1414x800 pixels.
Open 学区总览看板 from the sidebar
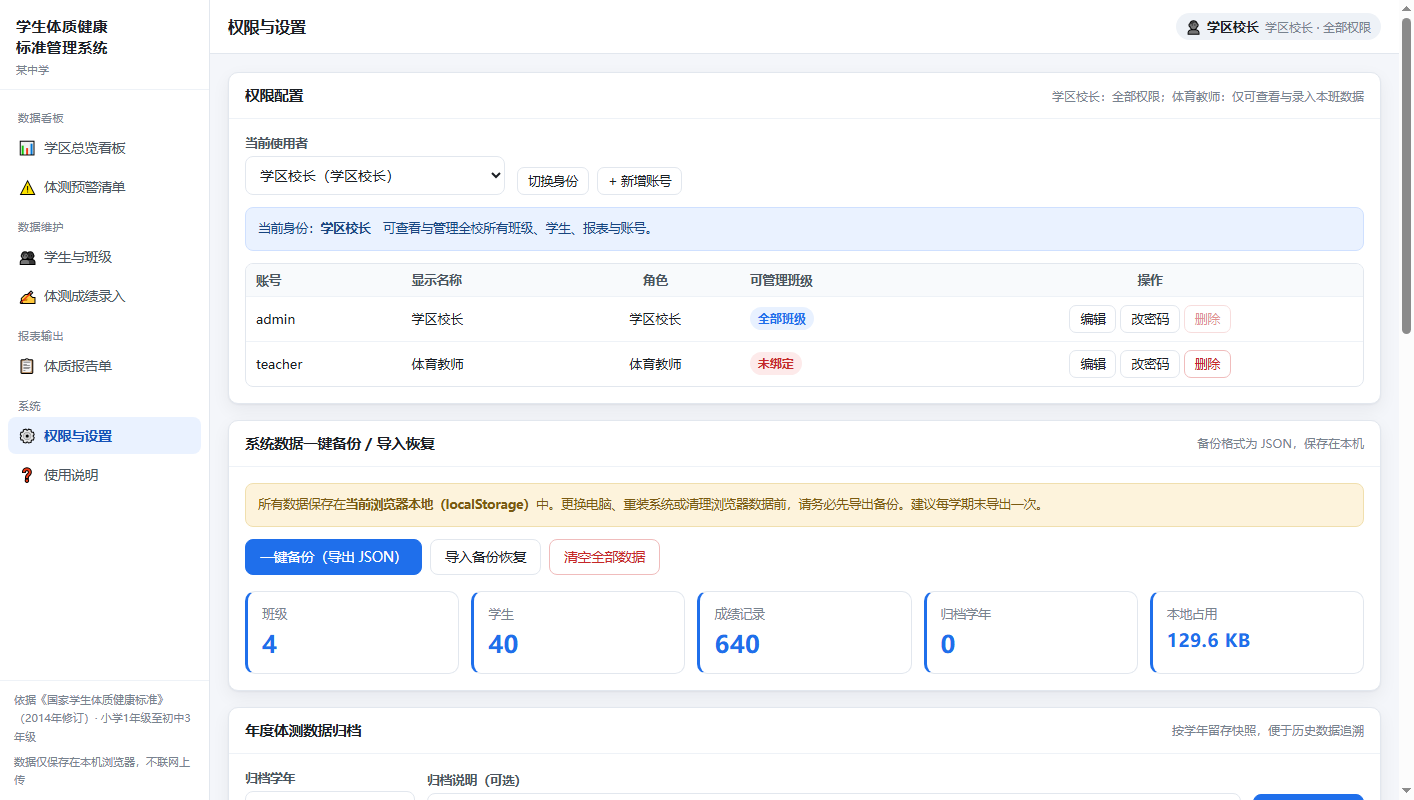click(104, 148)
